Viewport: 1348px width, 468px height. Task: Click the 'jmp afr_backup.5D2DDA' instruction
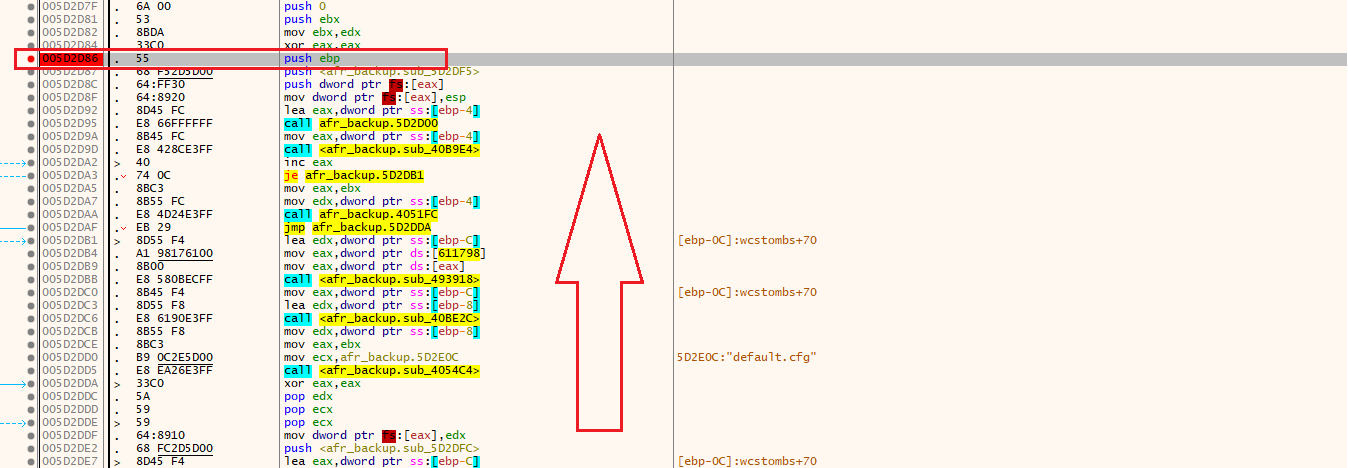(x=356, y=227)
